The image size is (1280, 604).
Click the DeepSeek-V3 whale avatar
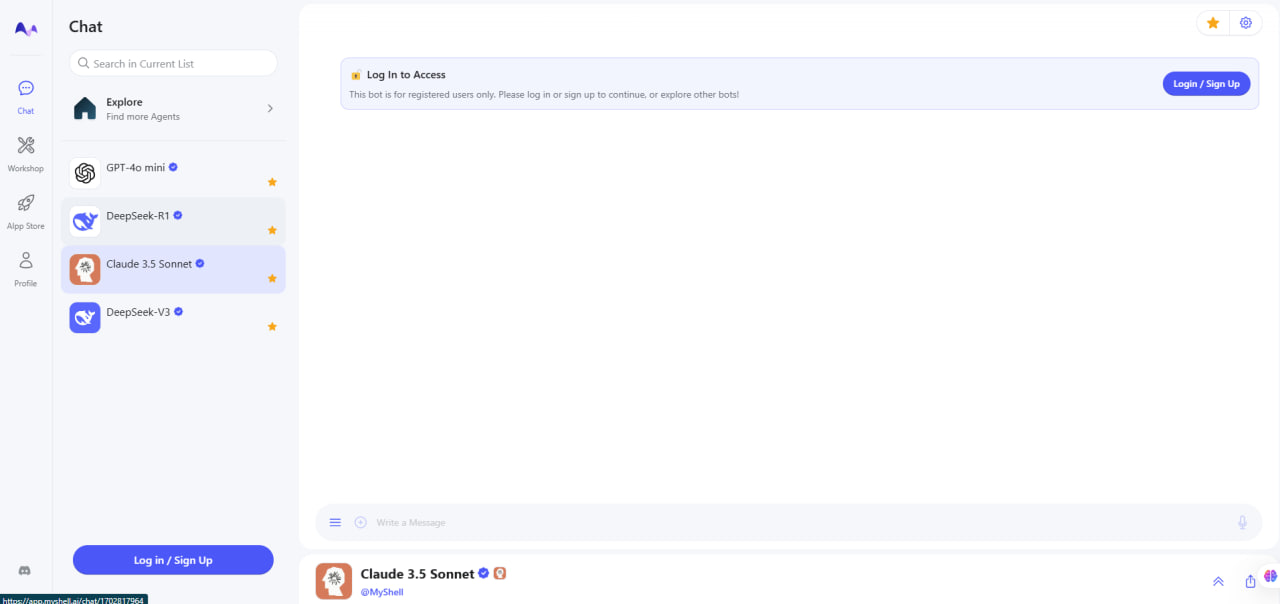click(x=85, y=317)
